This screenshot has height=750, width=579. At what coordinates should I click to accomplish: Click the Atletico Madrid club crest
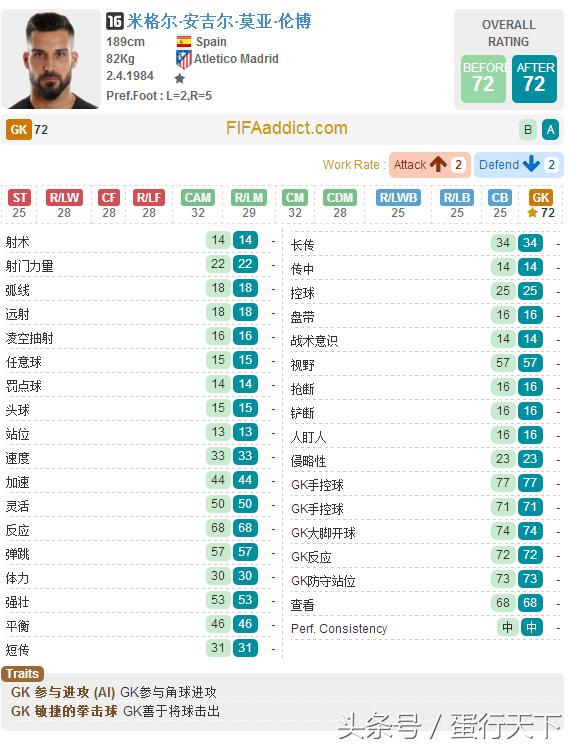(x=183, y=60)
